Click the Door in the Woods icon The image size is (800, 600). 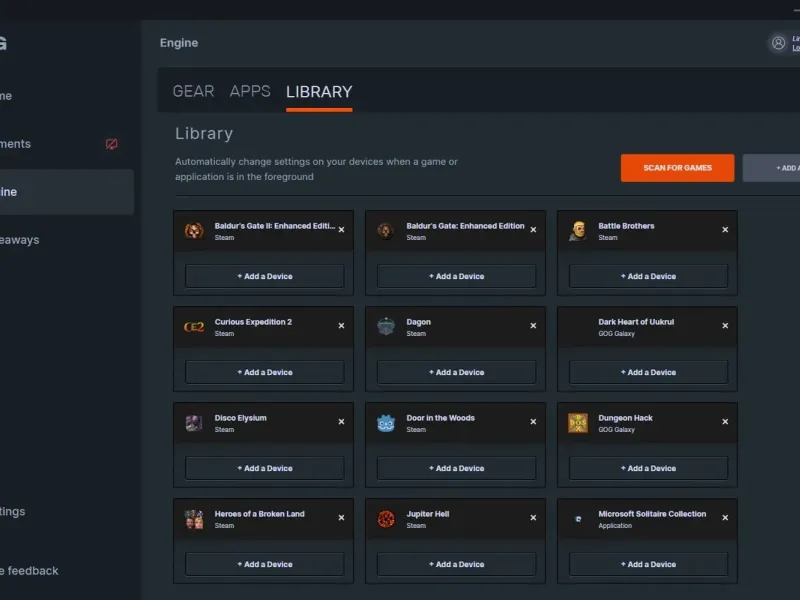tap(386, 423)
